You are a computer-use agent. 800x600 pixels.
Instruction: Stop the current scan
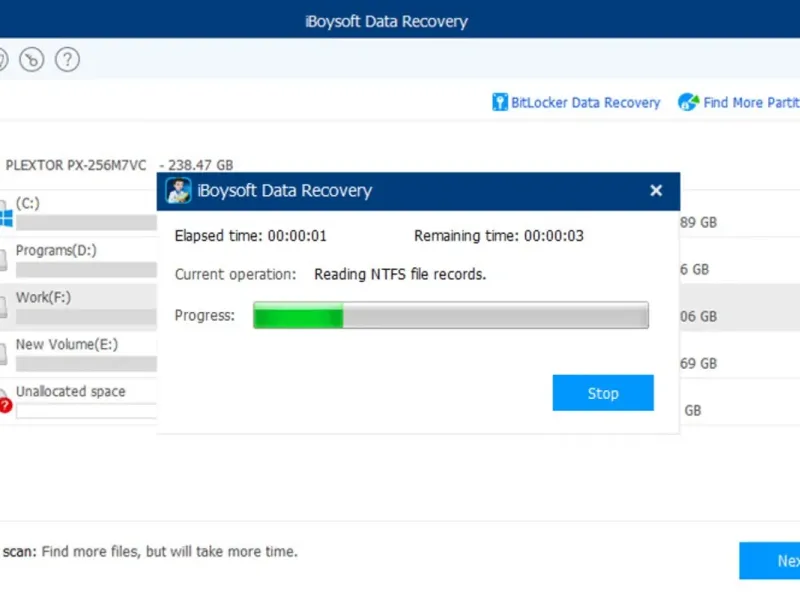(x=603, y=393)
